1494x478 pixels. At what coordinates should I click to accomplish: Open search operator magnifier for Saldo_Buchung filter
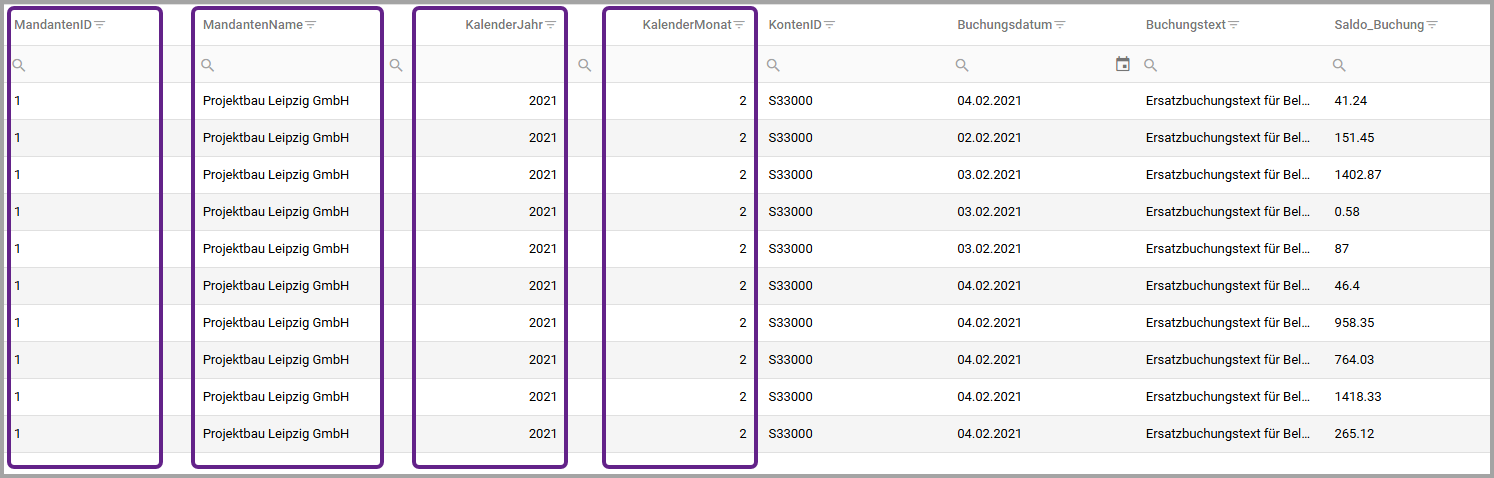click(1339, 65)
